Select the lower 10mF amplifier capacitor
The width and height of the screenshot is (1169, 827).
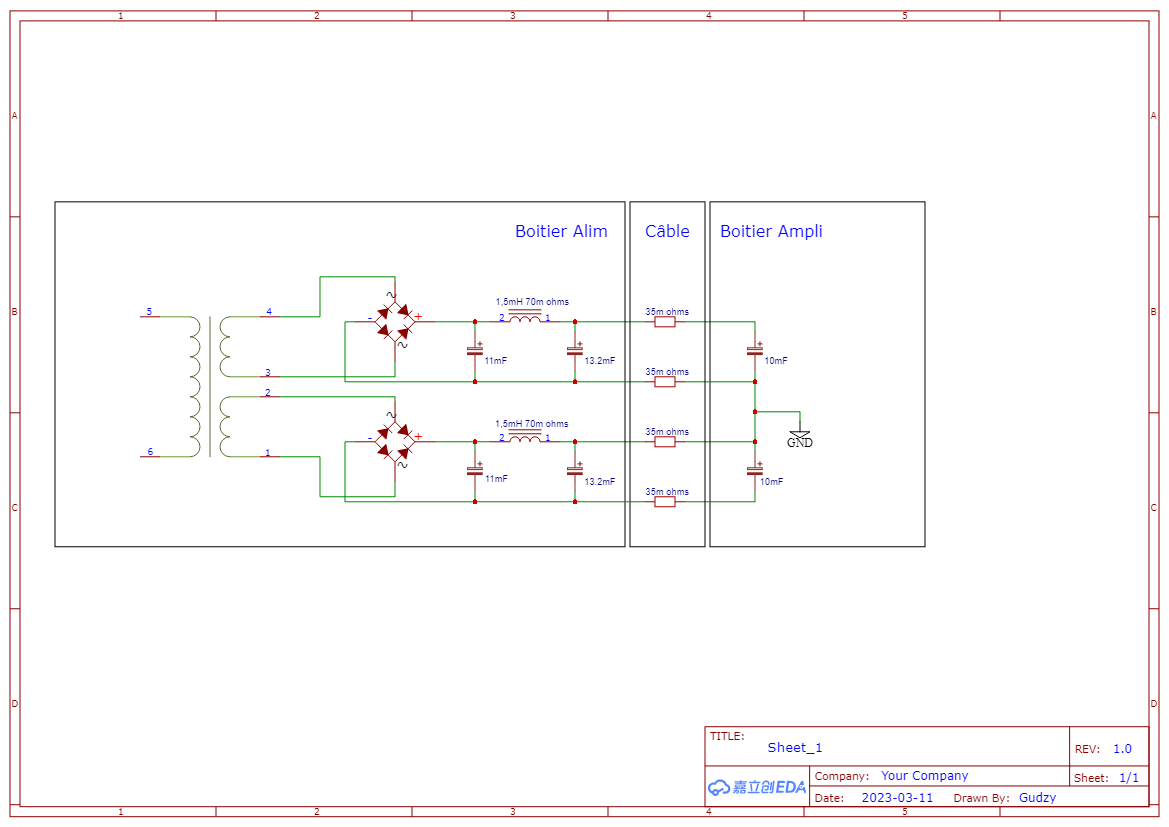(x=755, y=471)
